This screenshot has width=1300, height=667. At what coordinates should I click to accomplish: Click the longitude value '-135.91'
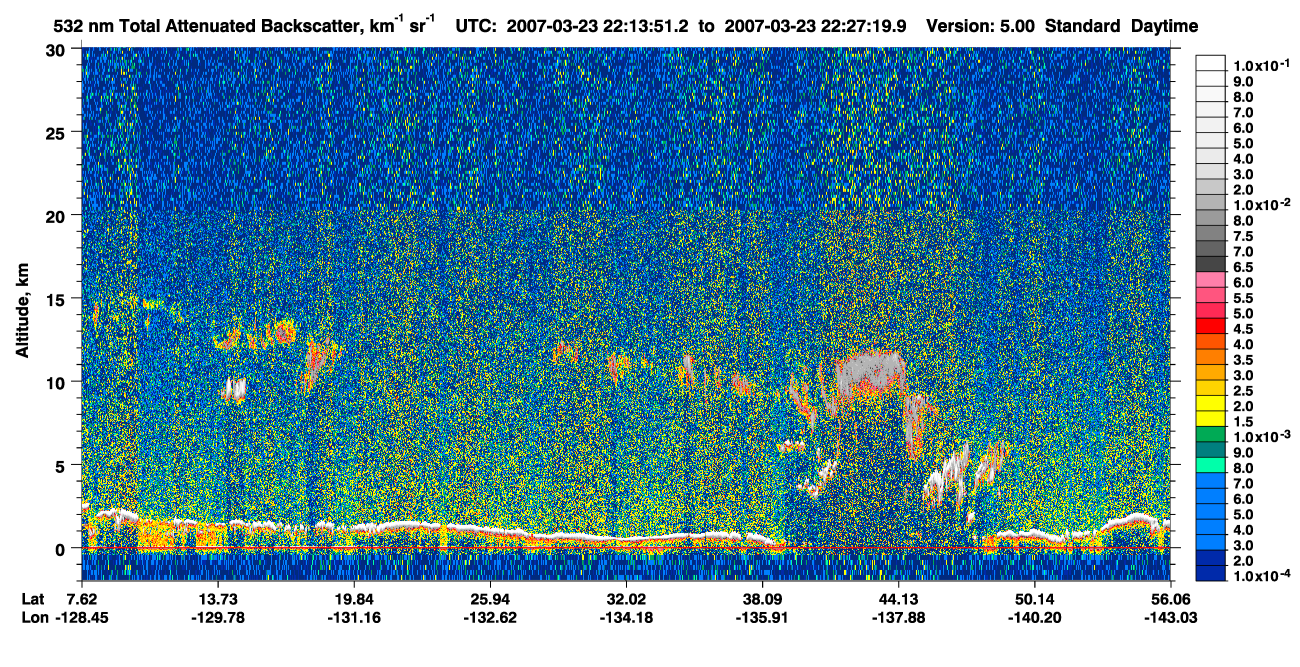pyautogui.click(x=762, y=617)
